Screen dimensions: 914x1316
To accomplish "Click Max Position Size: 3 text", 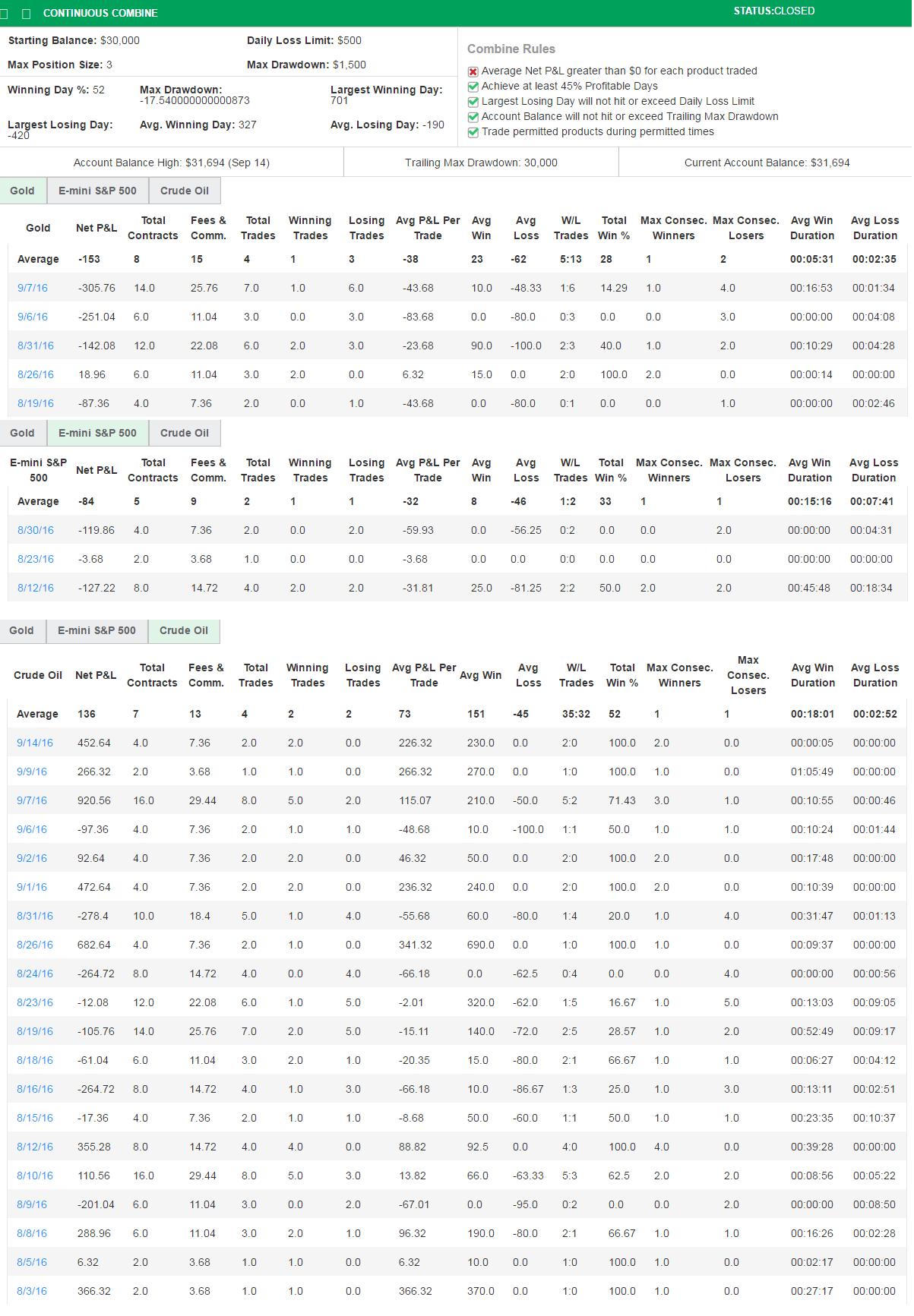I will point(60,65).
